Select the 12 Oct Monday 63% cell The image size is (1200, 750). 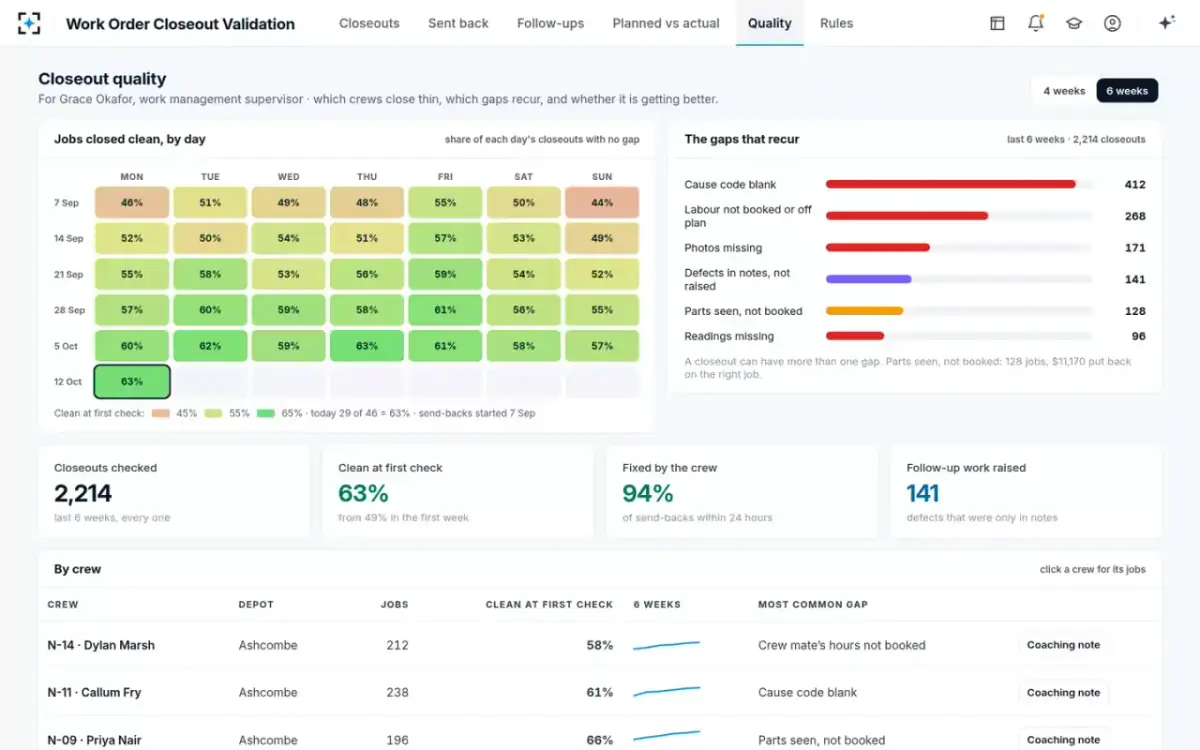coord(132,382)
